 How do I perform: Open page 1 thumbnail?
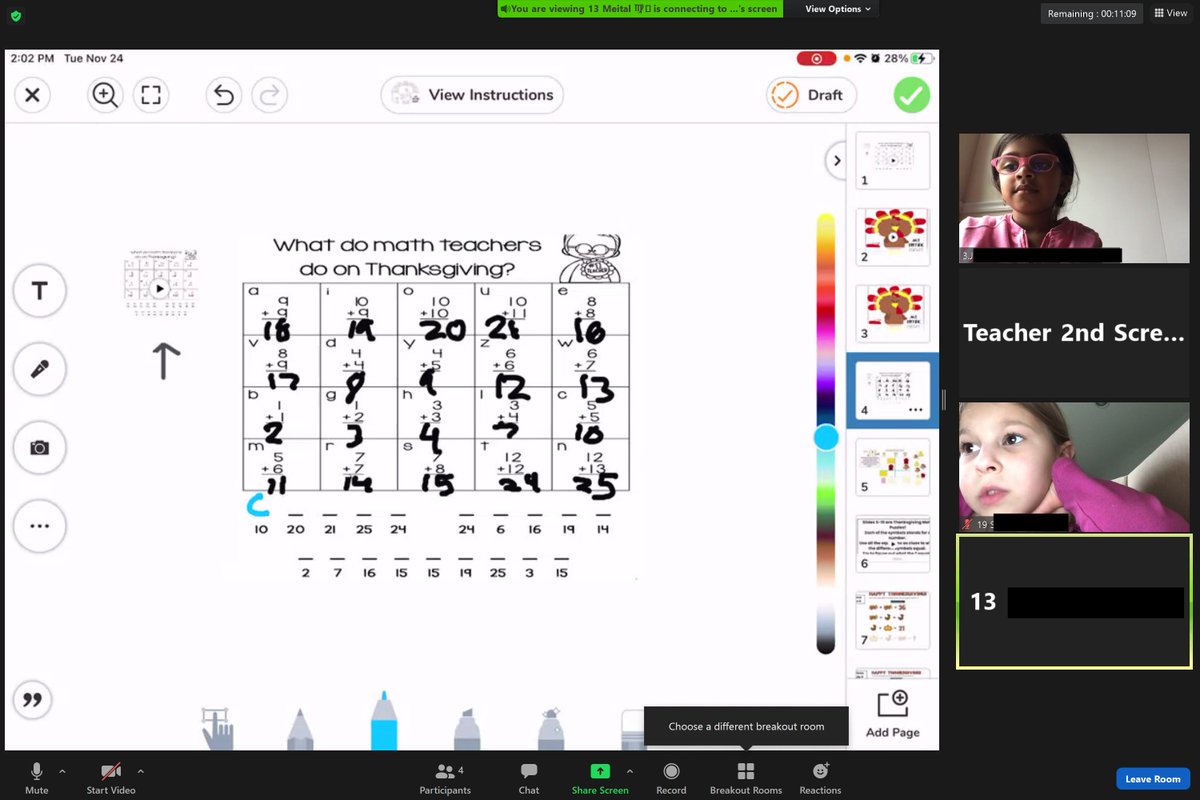click(893, 160)
